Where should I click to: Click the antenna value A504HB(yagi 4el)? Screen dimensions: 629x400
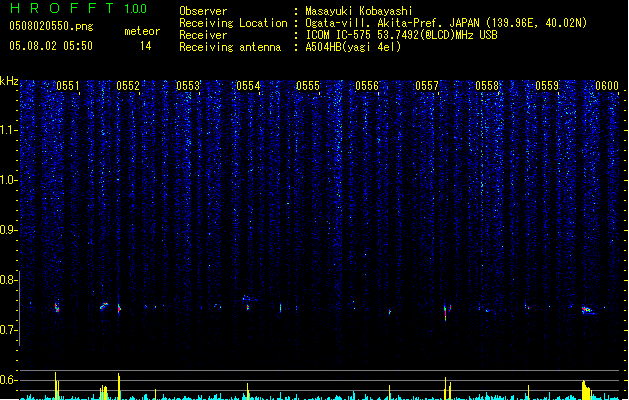(353, 47)
